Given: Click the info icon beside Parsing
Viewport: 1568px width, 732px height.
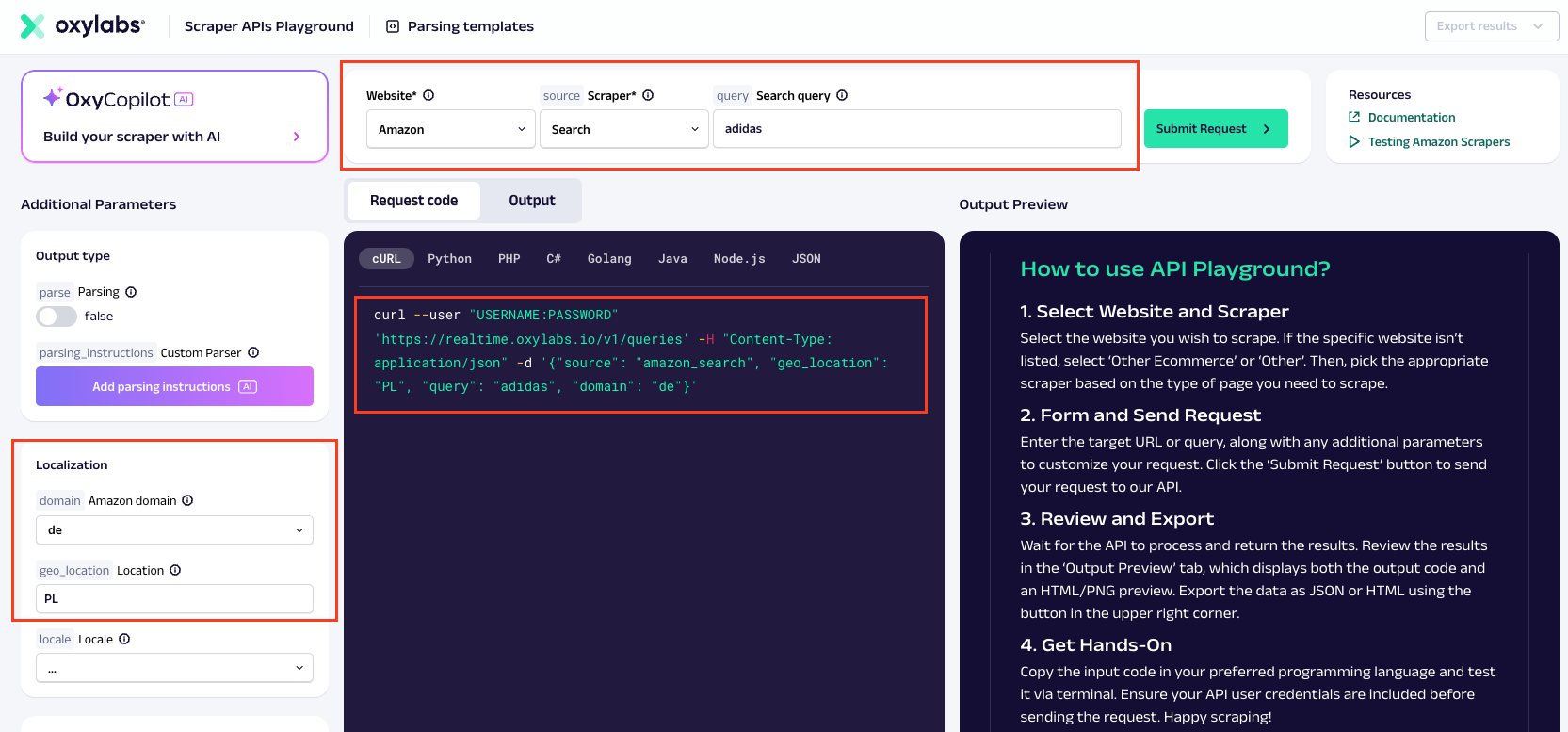Looking at the screenshot, I should [x=131, y=292].
